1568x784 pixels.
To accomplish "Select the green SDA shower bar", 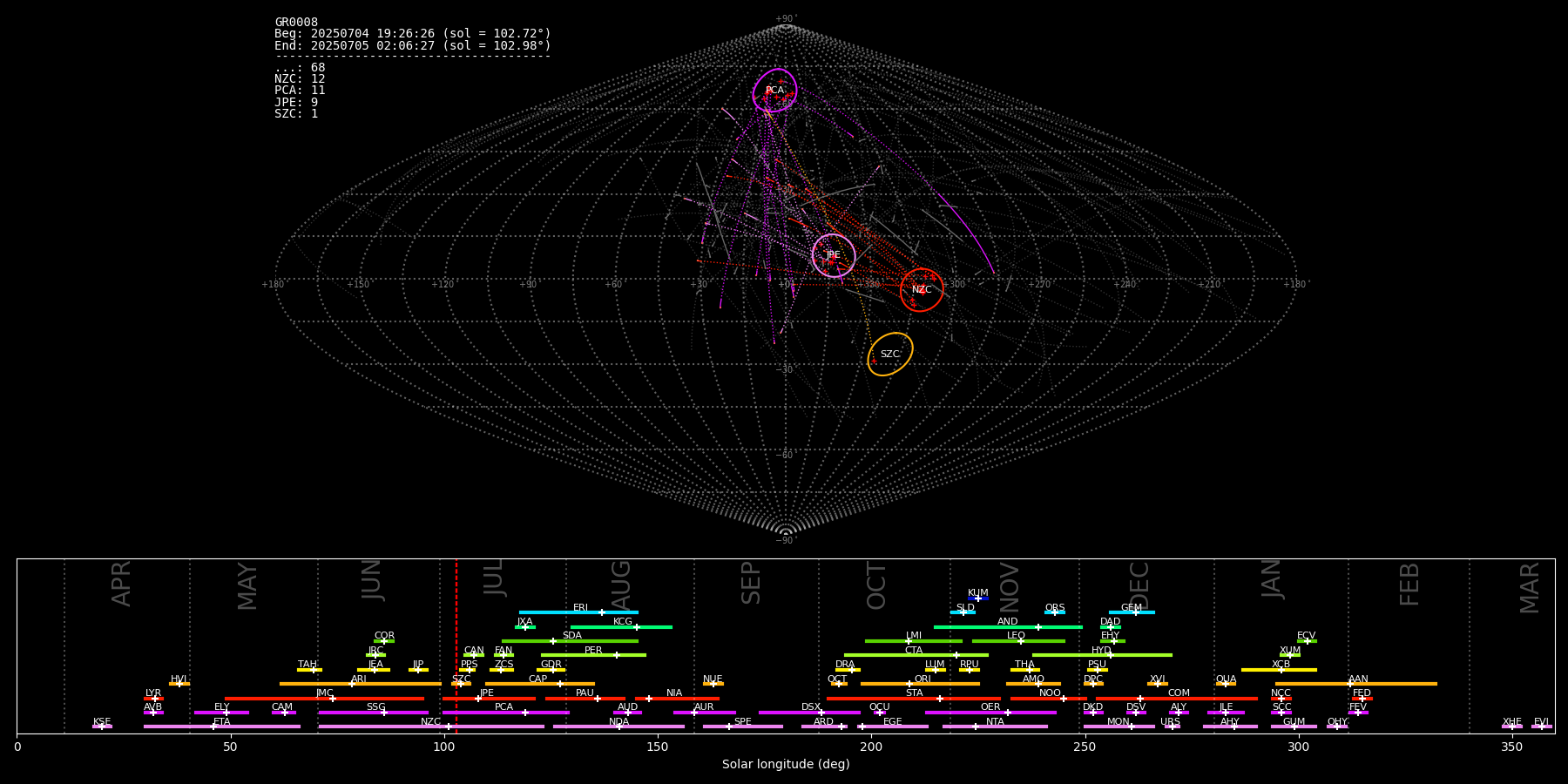I will tap(570, 641).
